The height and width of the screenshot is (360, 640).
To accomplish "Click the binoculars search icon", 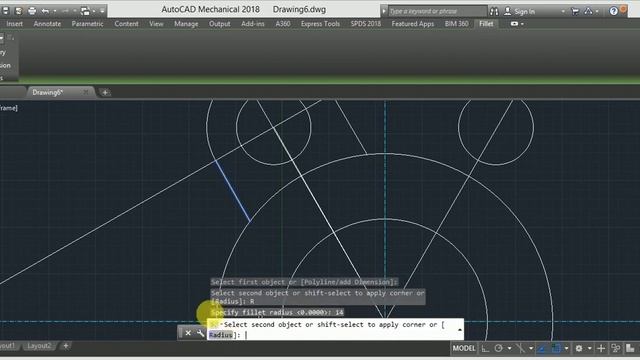I will pyautogui.click(x=494, y=11).
